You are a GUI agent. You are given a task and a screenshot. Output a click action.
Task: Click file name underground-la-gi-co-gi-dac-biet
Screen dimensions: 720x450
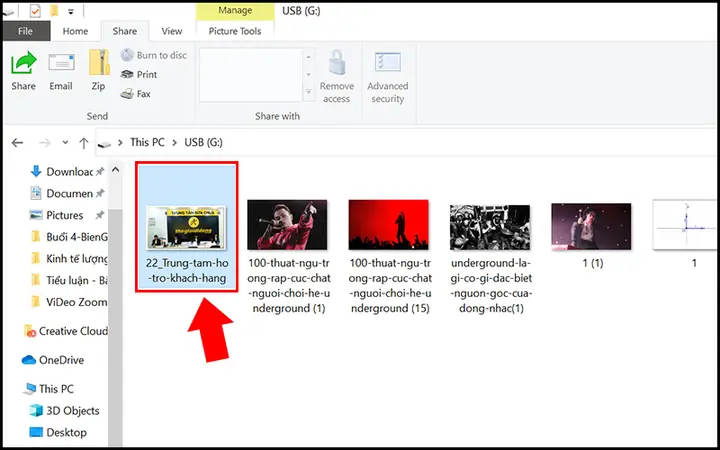click(491, 285)
